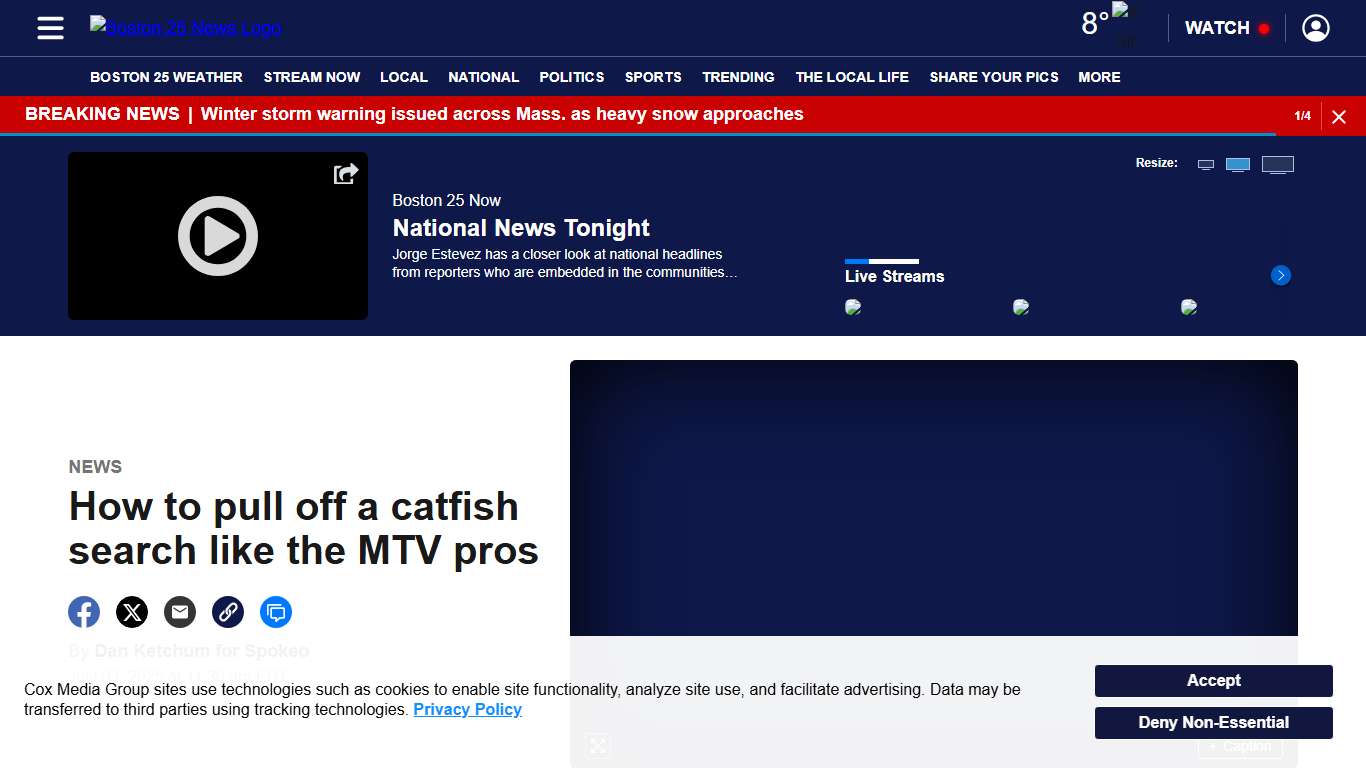Viewport: 1366px width, 768px height.
Task: Dismiss the breaking news banner
Action: pos(1339,116)
